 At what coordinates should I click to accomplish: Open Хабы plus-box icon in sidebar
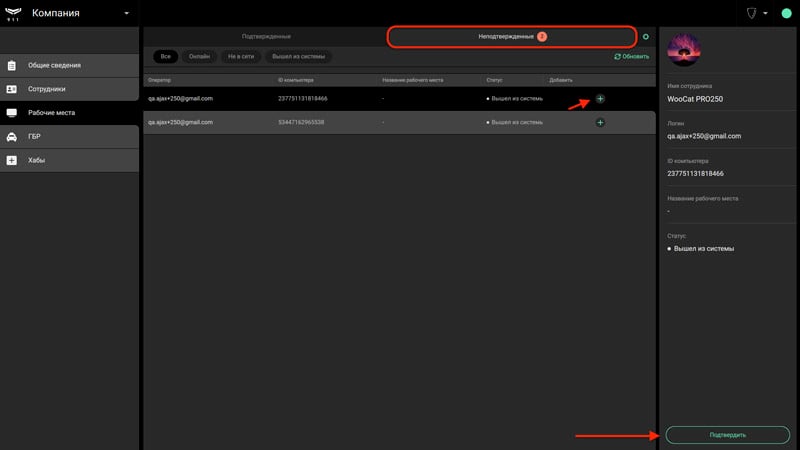[12, 160]
